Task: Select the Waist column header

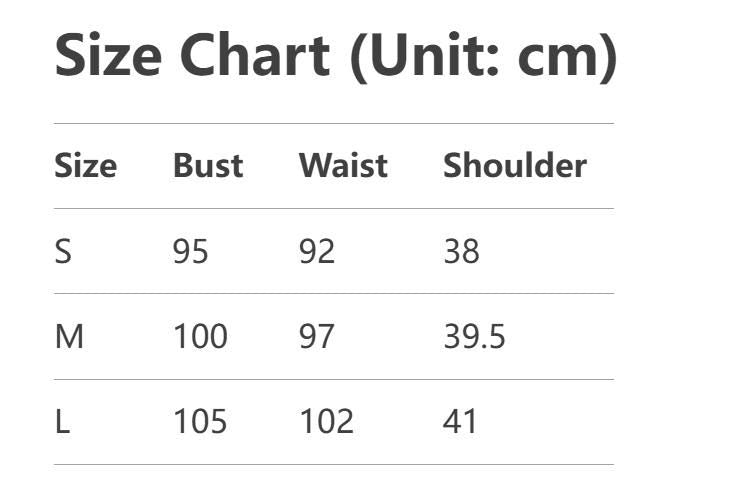Action: pyautogui.click(x=343, y=166)
